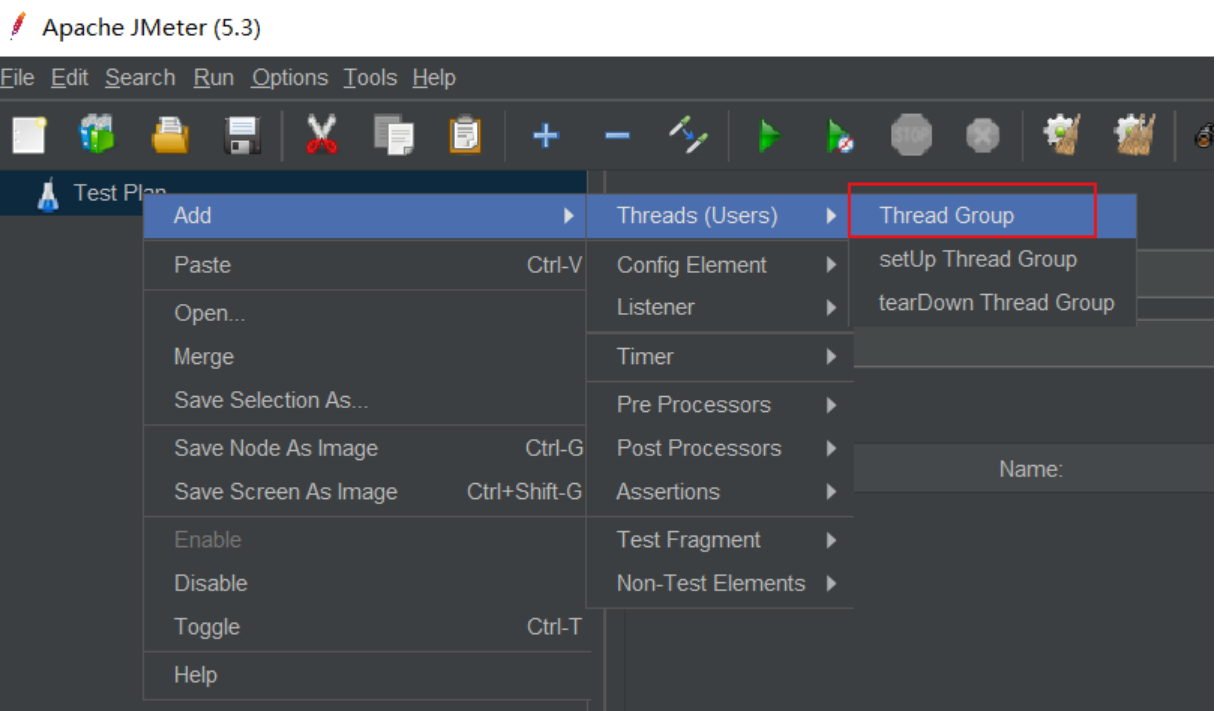Expand Config Element submenu
This screenshot has width=1217, height=711.
[719, 265]
